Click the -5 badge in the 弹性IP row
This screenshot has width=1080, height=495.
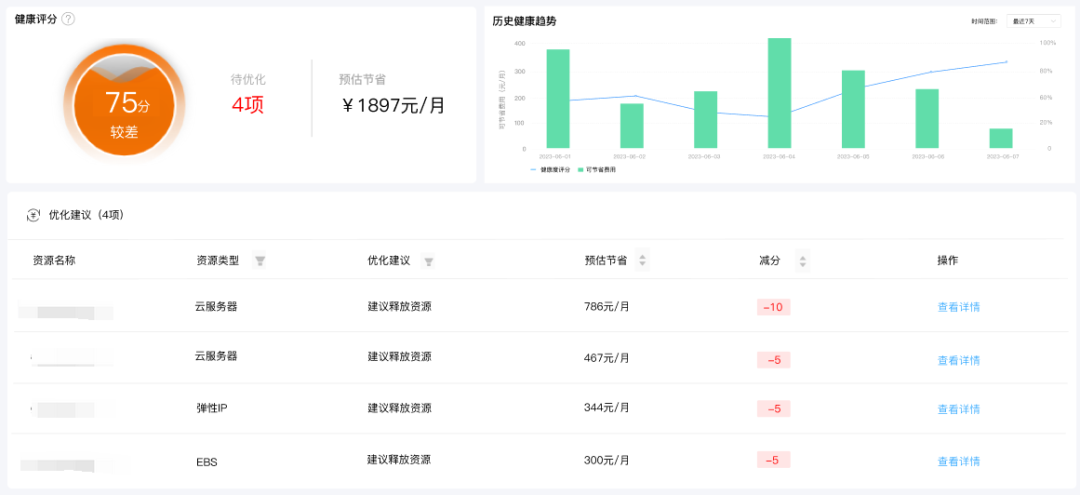pos(773,409)
